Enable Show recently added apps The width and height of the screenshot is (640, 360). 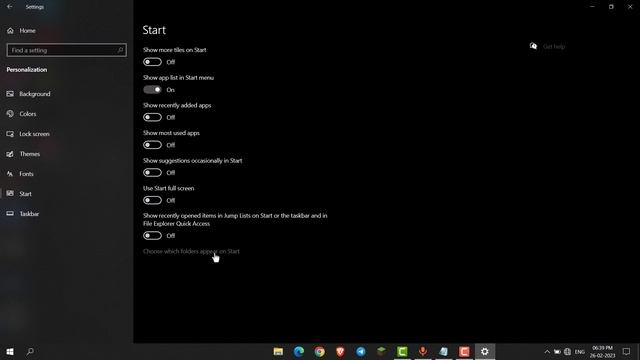tap(152, 118)
